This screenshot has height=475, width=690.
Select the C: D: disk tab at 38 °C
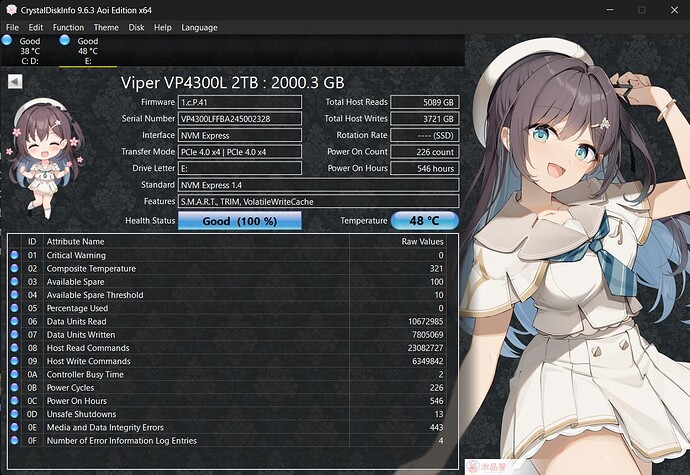point(30,51)
